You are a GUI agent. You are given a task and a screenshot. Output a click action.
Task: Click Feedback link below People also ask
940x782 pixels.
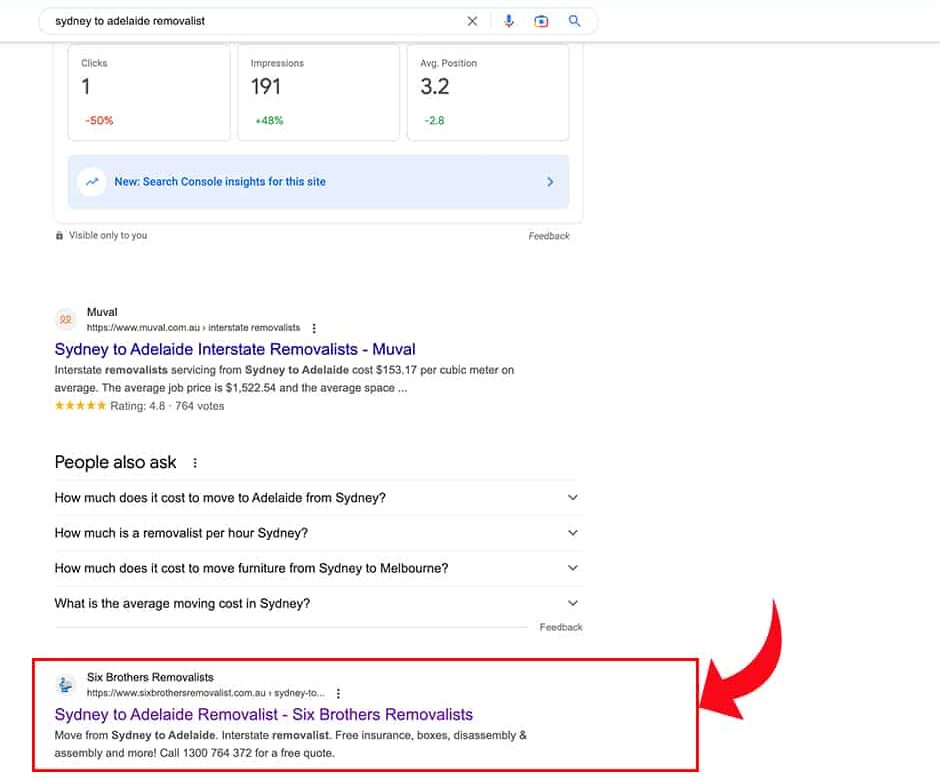coord(560,627)
